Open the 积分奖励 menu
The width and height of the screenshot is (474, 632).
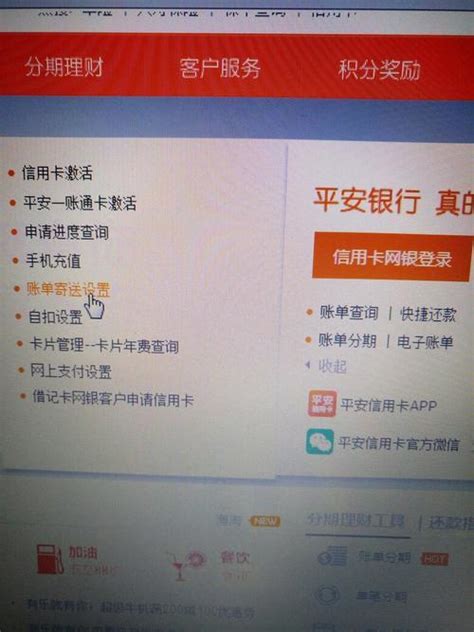point(380,70)
